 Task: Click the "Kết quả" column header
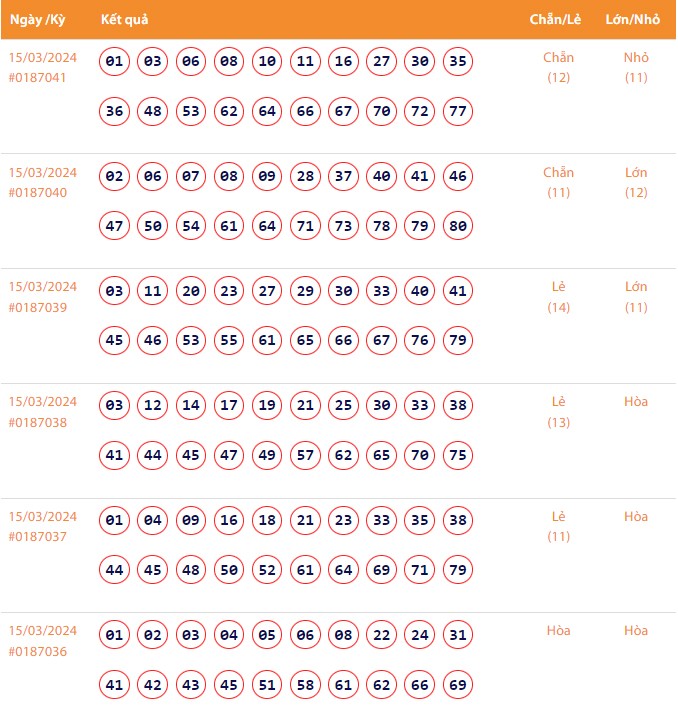pos(125,20)
